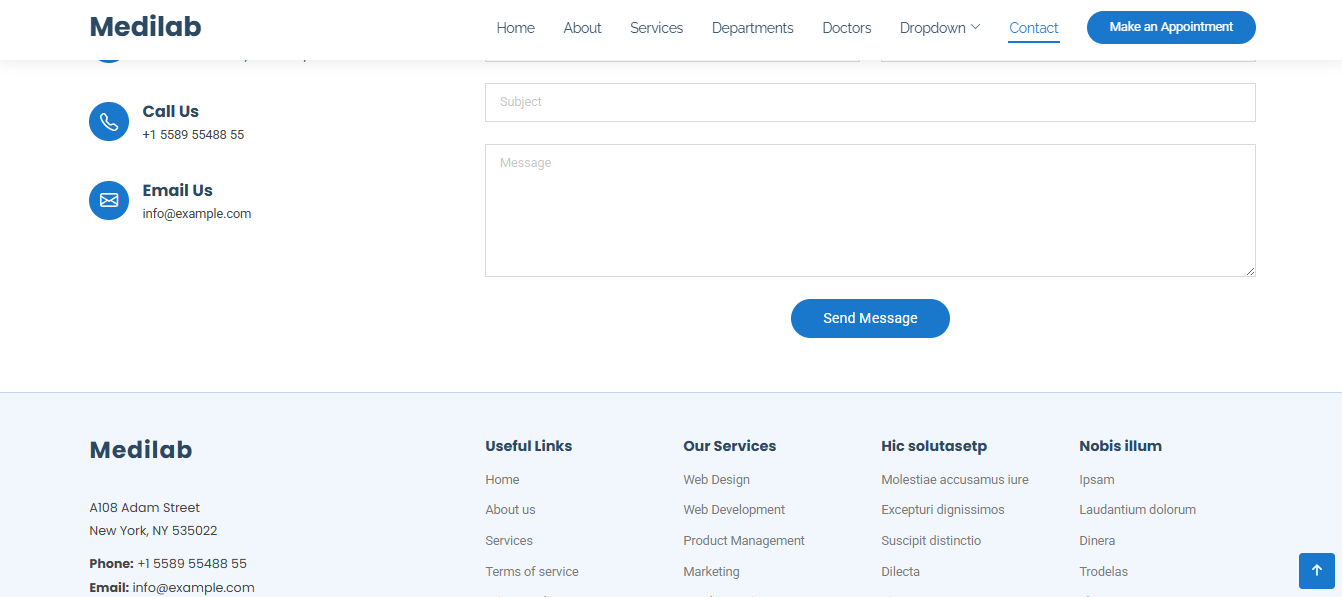Image resolution: width=1342 pixels, height=597 pixels.
Task: Grab the Message box resize handle
Action: (x=1250, y=271)
